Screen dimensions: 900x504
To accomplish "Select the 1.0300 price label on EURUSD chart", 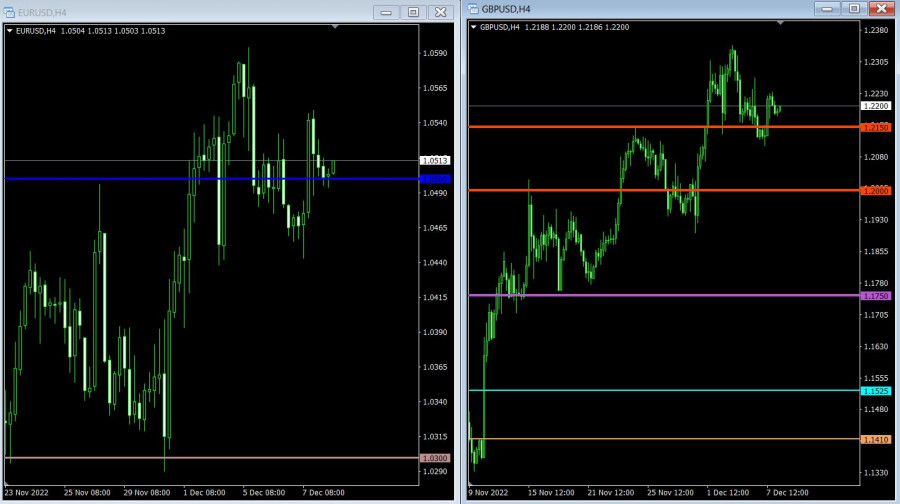I will click(x=436, y=458).
